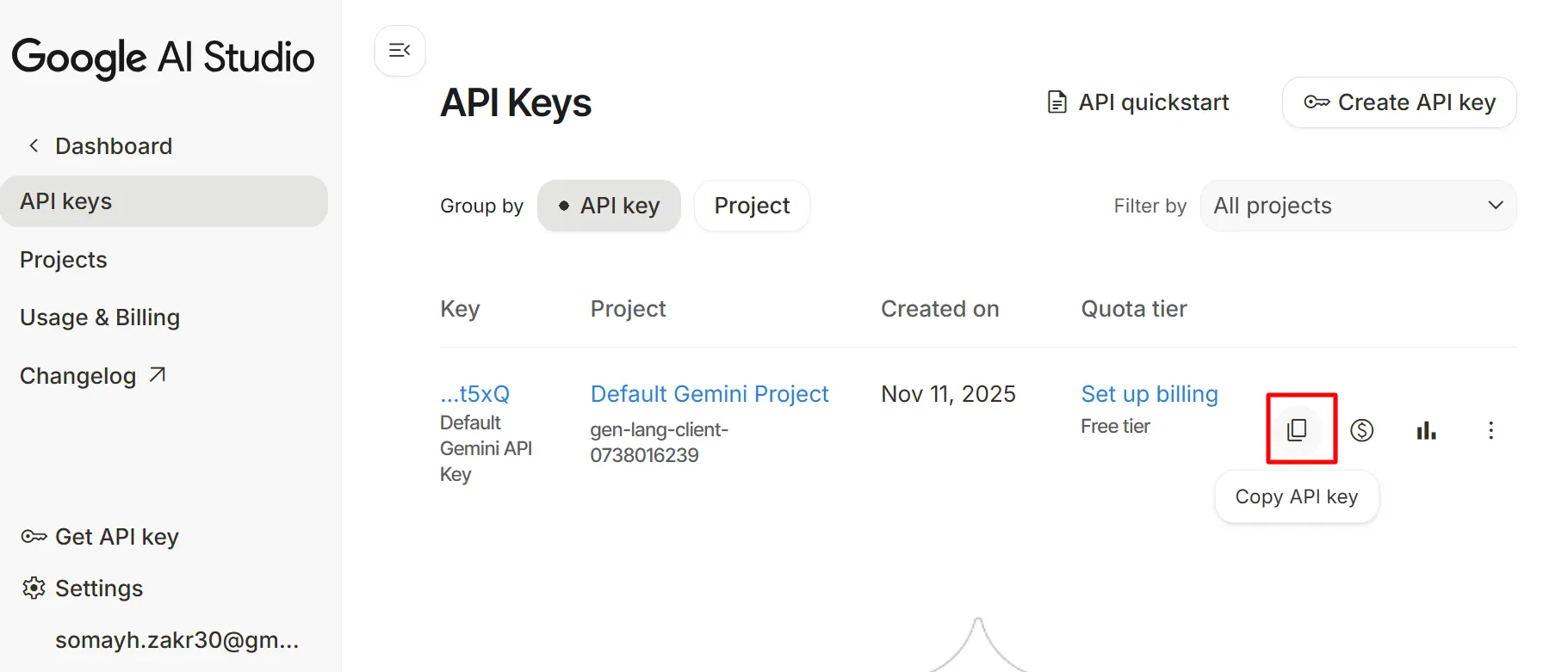Viewport: 1568px width, 672px height.
Task: Go back to Dashboard
Action: [114, 146]
